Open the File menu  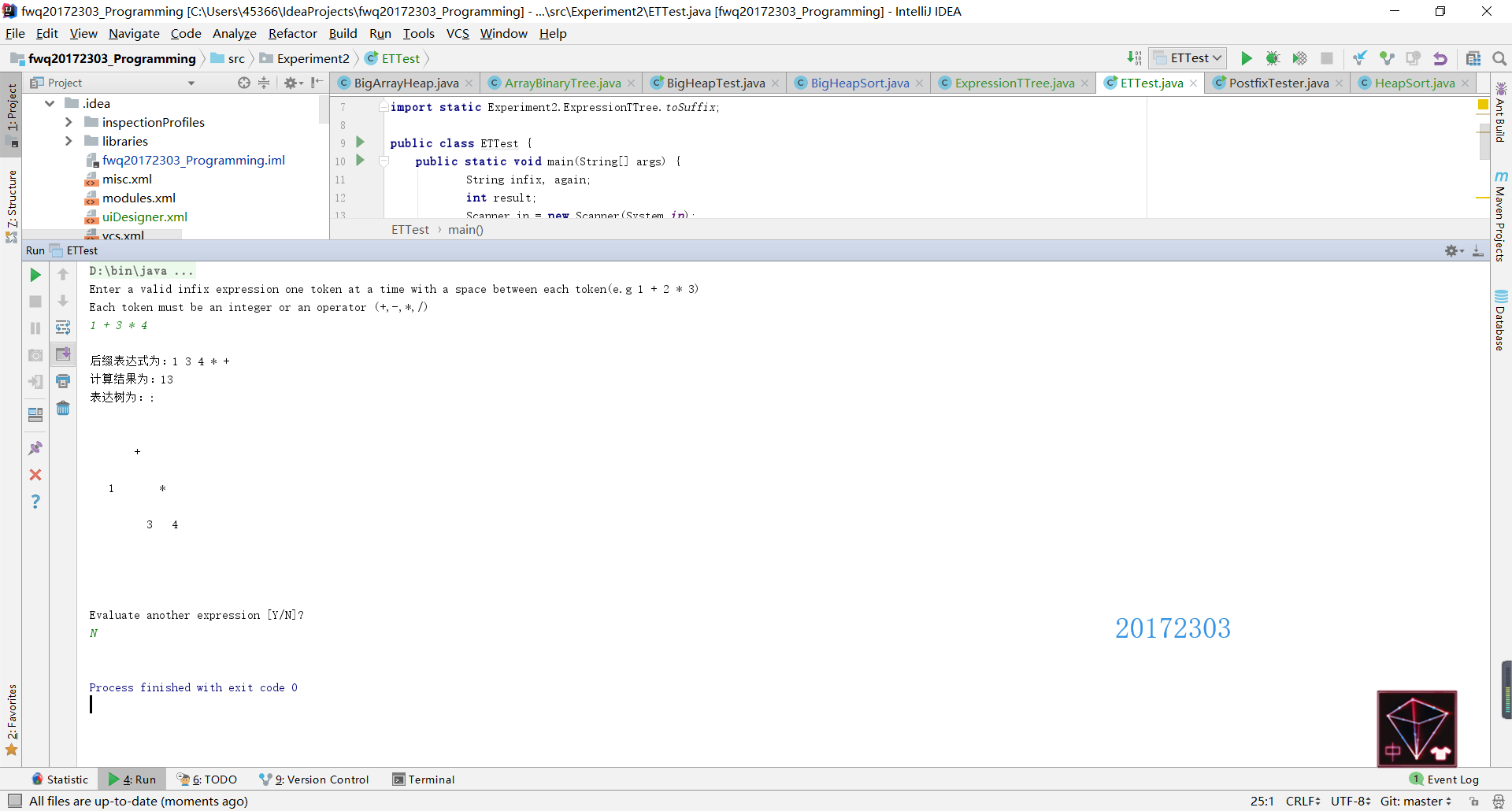(15, 33)
